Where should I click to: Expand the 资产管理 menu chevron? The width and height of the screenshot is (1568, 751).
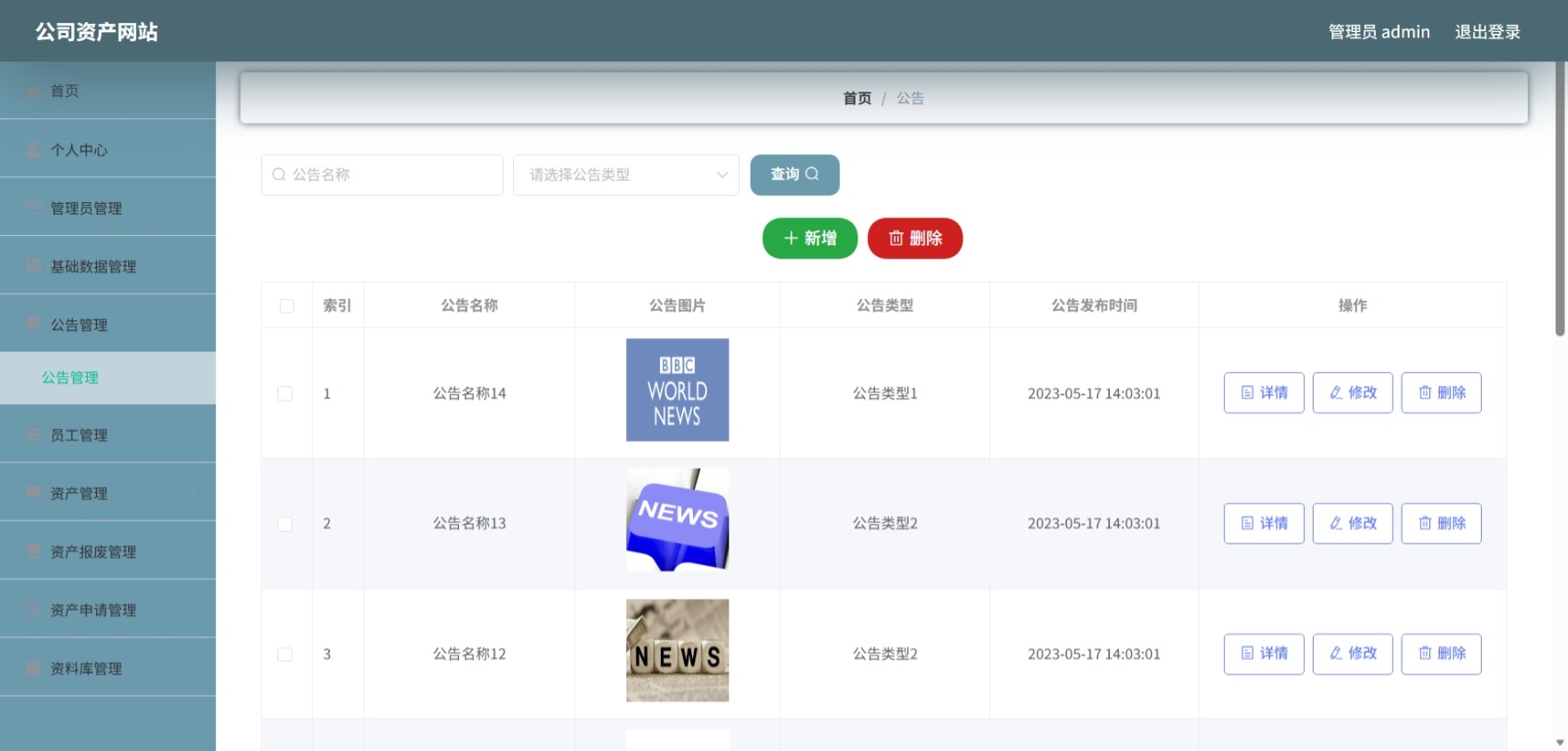click(x=191, y=490)
